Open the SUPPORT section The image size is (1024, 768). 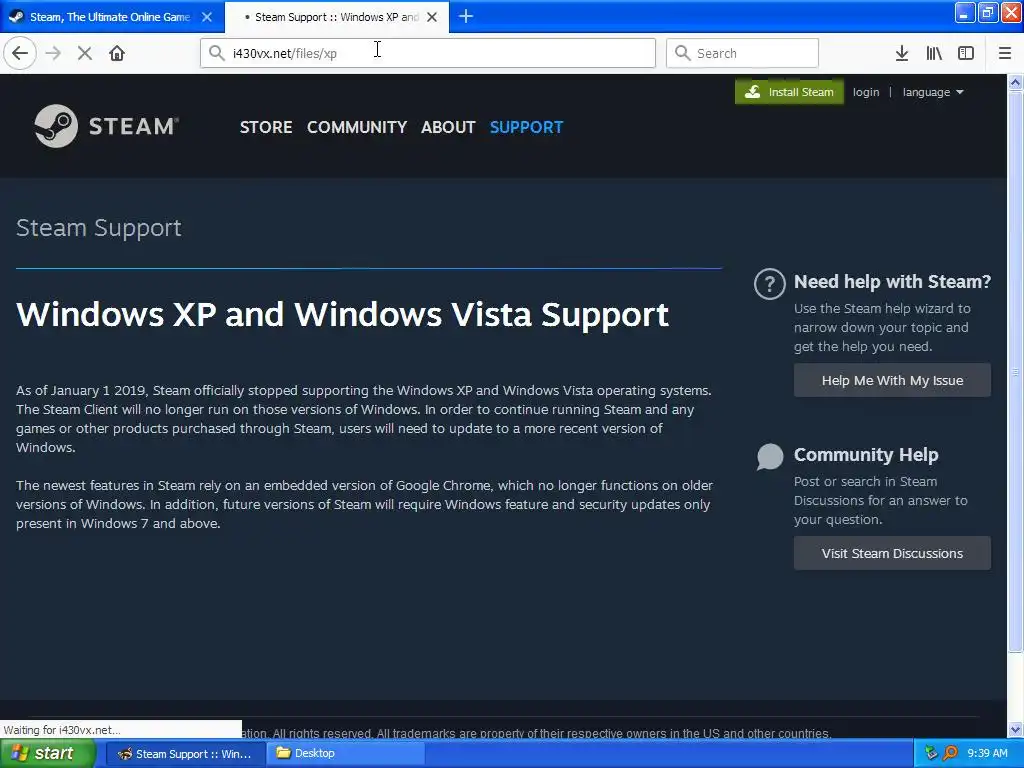click(526, 127)
